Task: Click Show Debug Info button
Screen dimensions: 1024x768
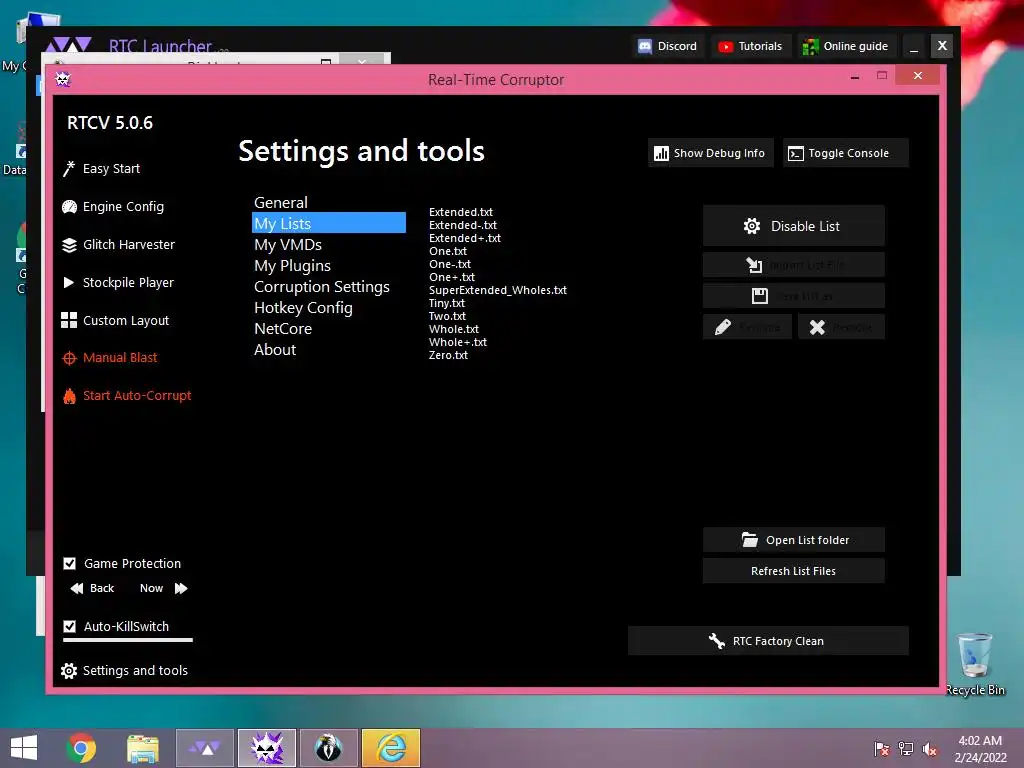Action: point(711,153)
